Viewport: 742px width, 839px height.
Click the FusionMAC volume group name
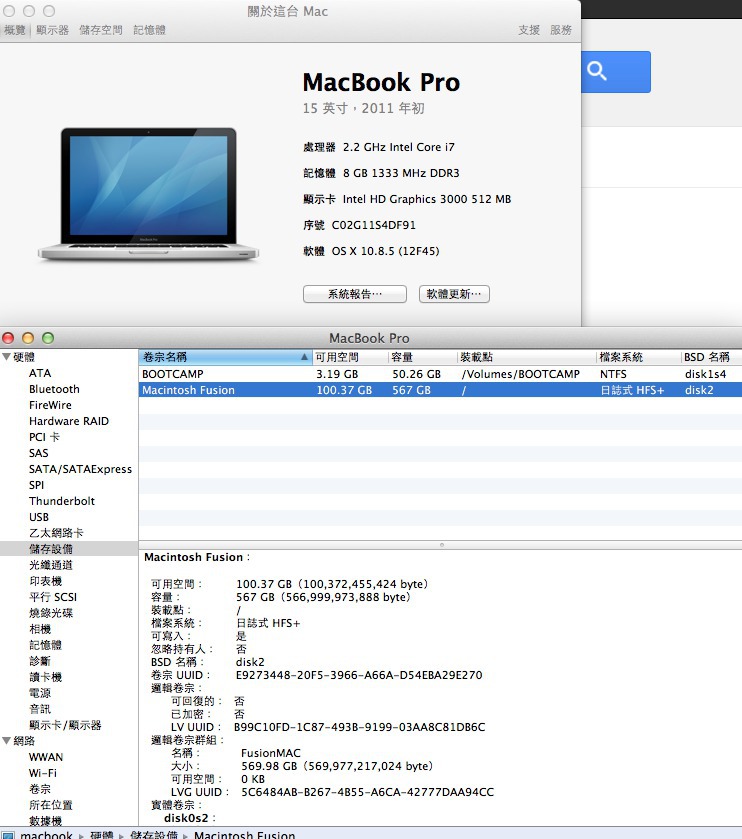tap(271, 753)
